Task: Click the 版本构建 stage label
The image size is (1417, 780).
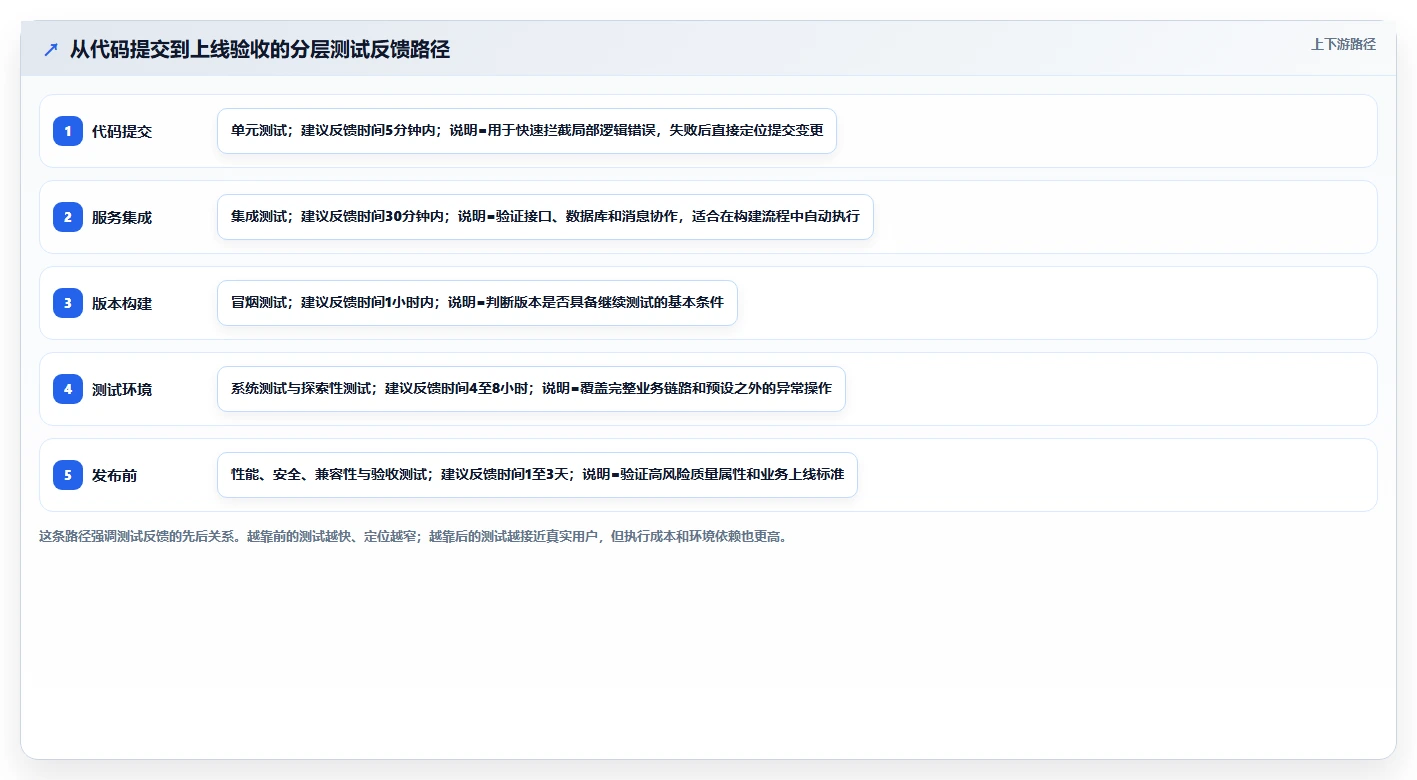Action: click(122, 303)
